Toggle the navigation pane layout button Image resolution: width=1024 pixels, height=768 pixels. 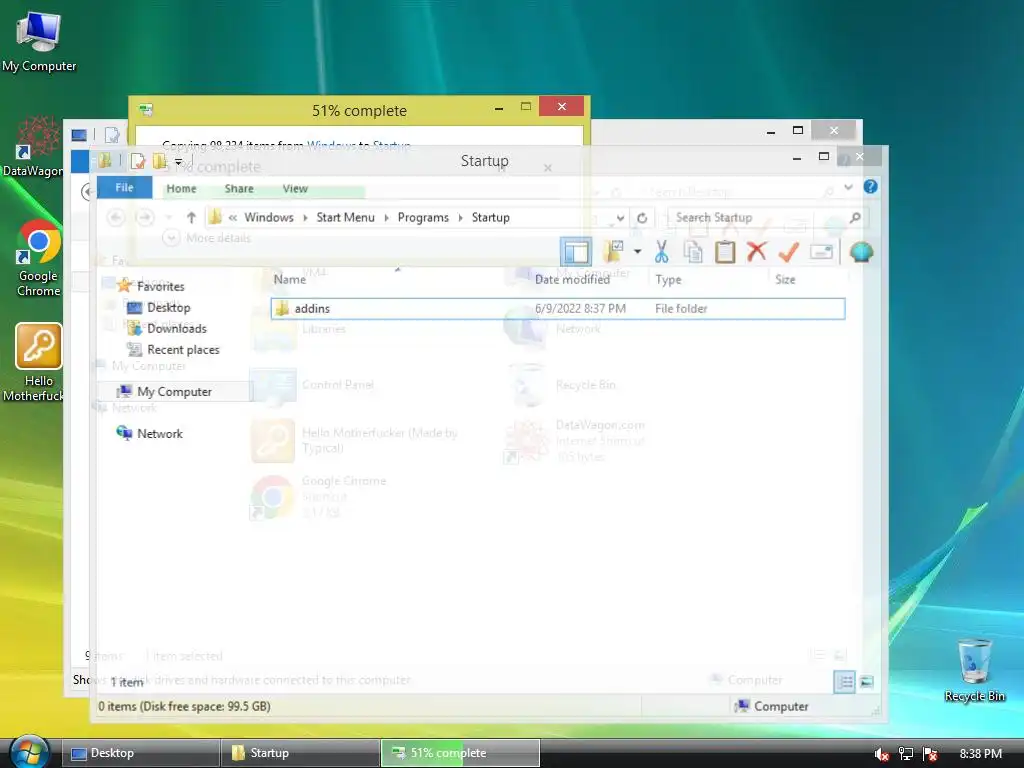[x=576, y=252]
